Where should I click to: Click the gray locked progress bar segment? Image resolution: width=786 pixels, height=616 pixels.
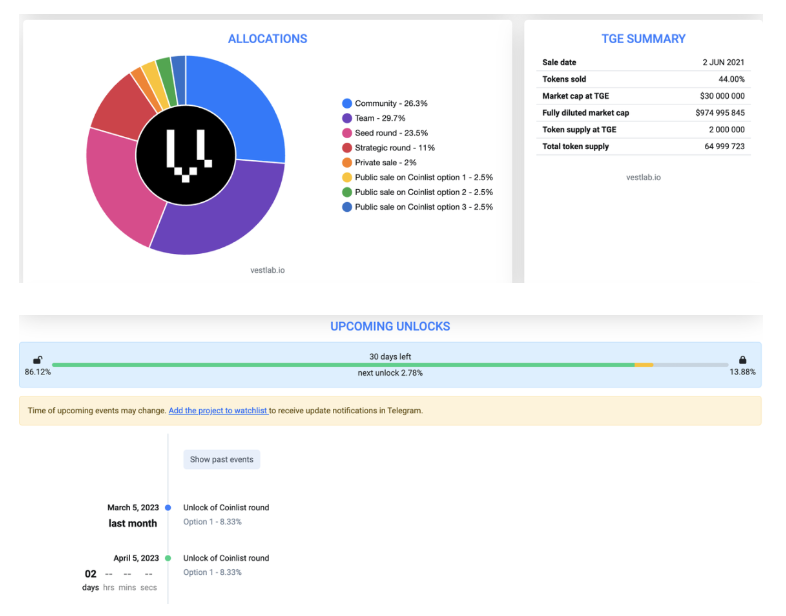[691, 365]
